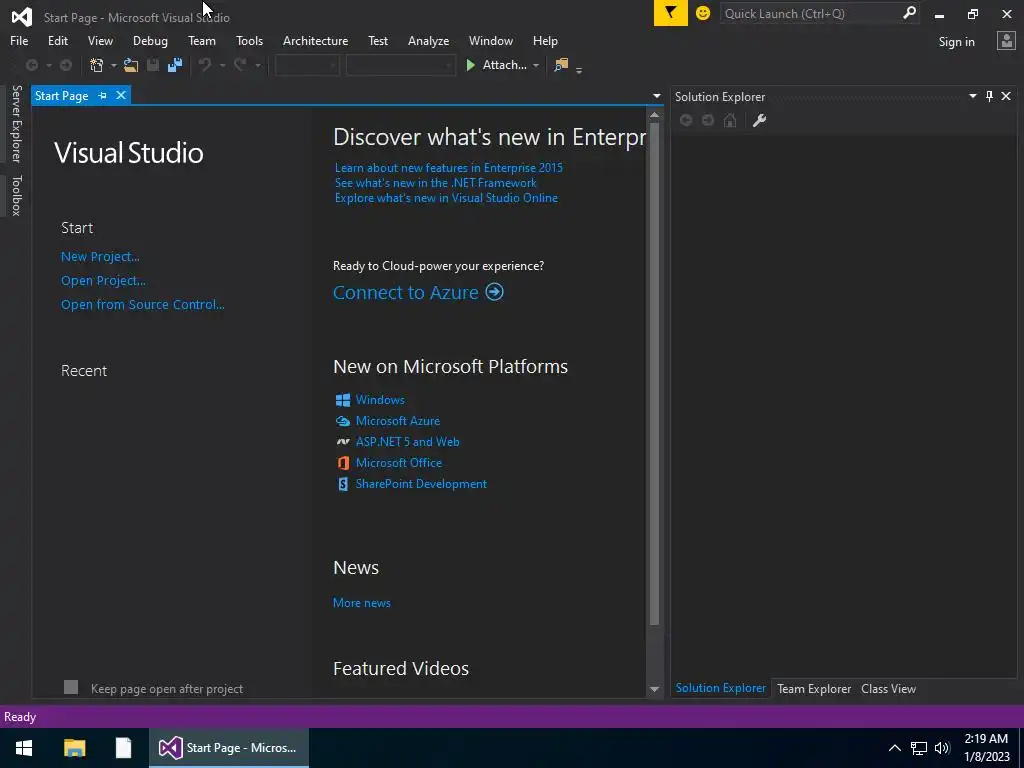Open the File menu
Screen dimensions: 1024x768
coord(19,40)
